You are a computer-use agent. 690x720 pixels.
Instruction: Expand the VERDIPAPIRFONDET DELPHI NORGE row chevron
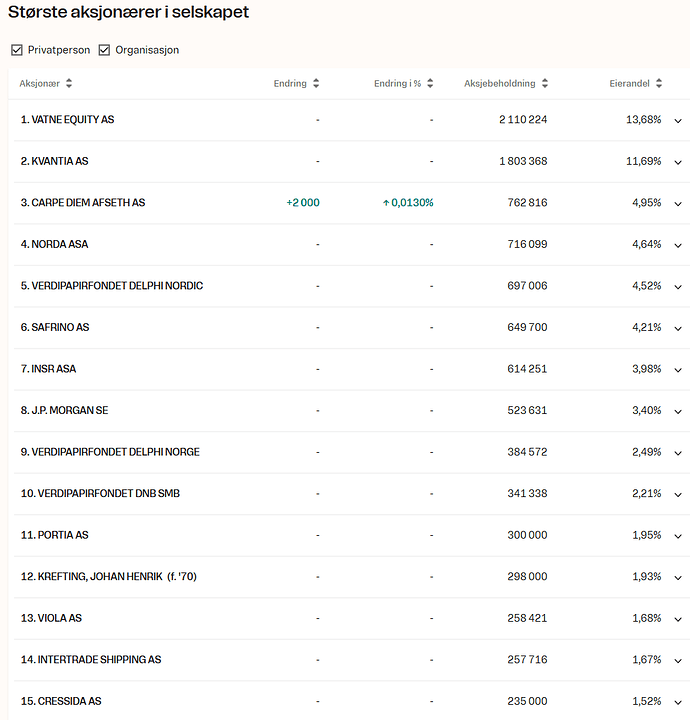tap(678, 453)
